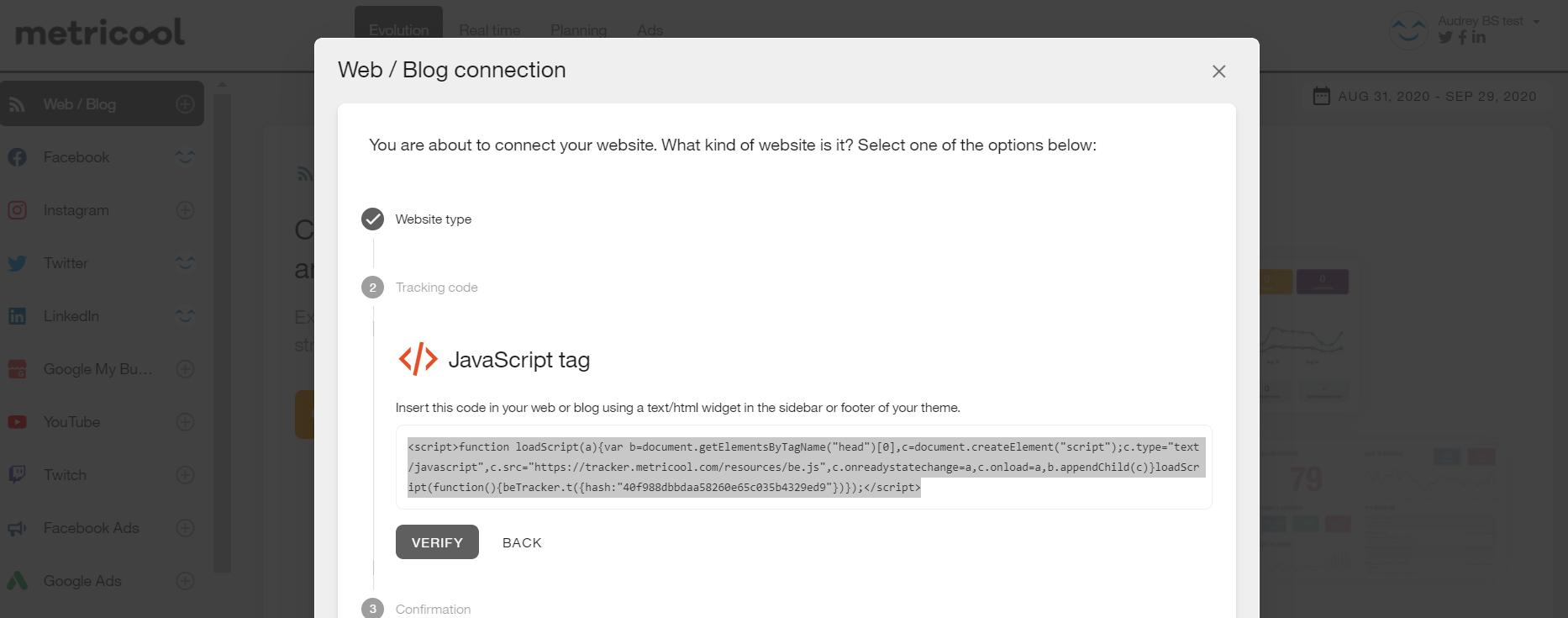Click the Twitter bird icon in sidebar

18,263
